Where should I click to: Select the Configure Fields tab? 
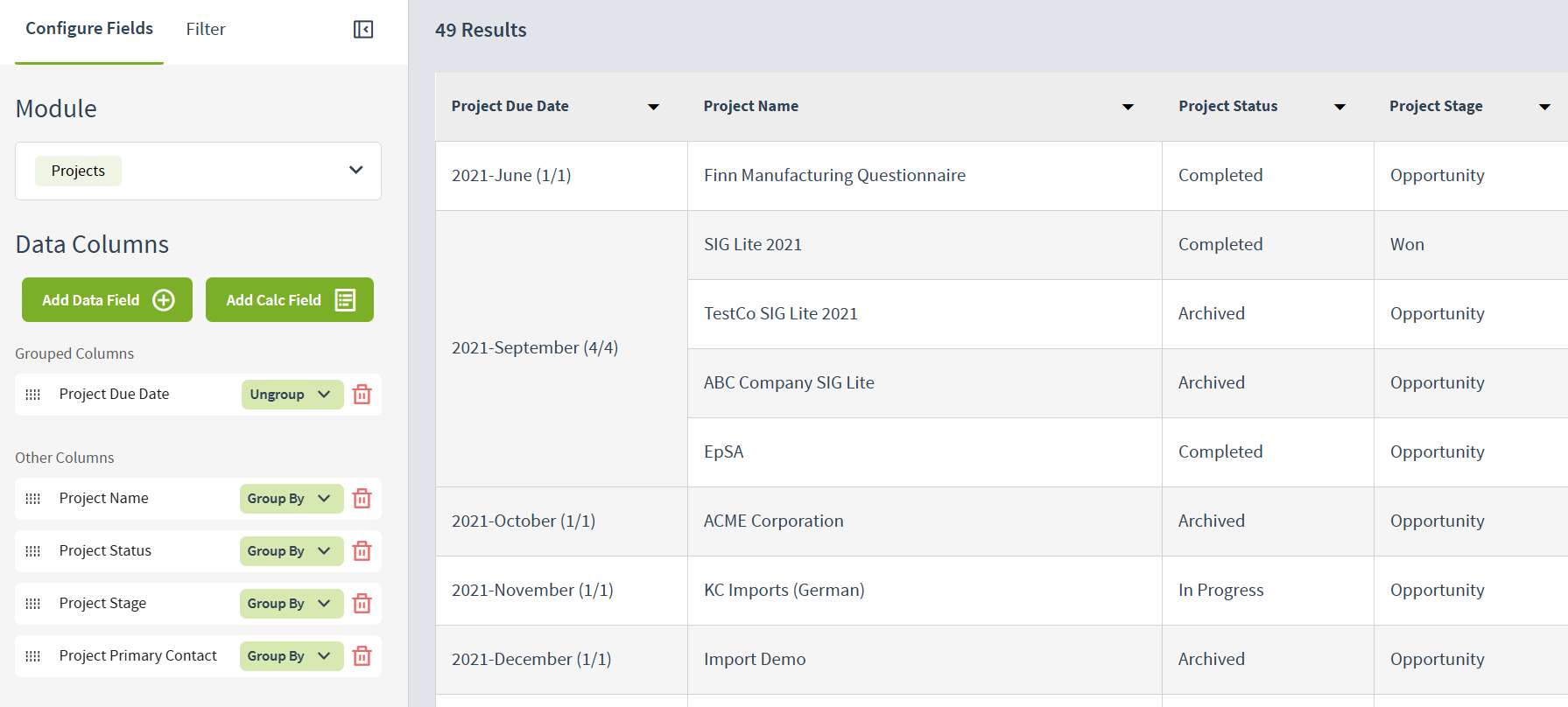tap(89, 29)
